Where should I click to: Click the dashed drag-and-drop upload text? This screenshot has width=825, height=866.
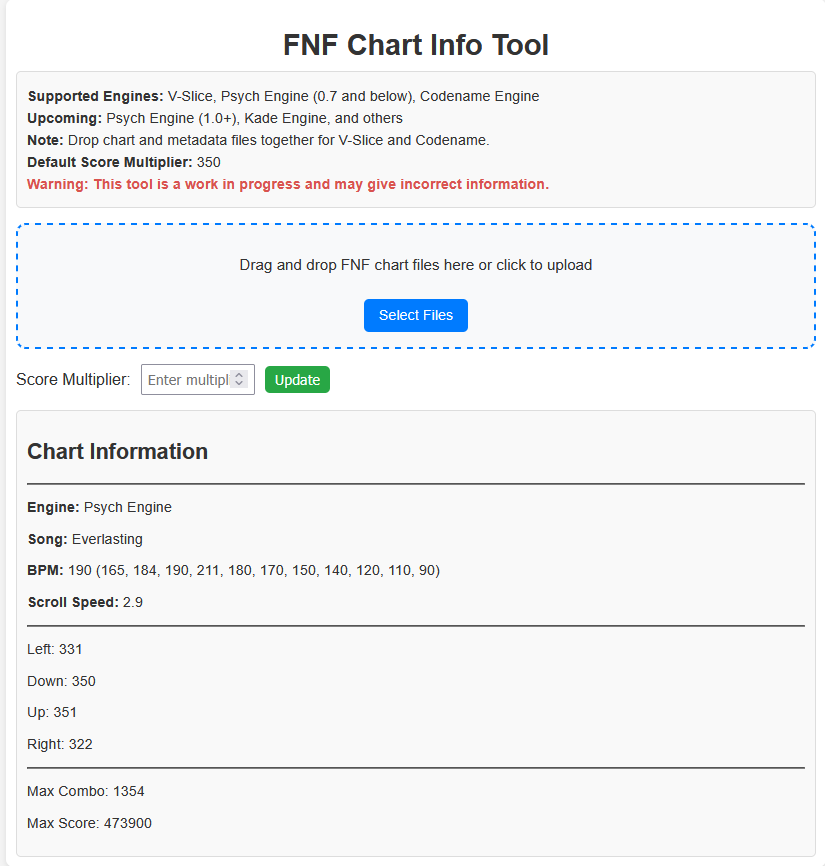(x=415, y=265)
